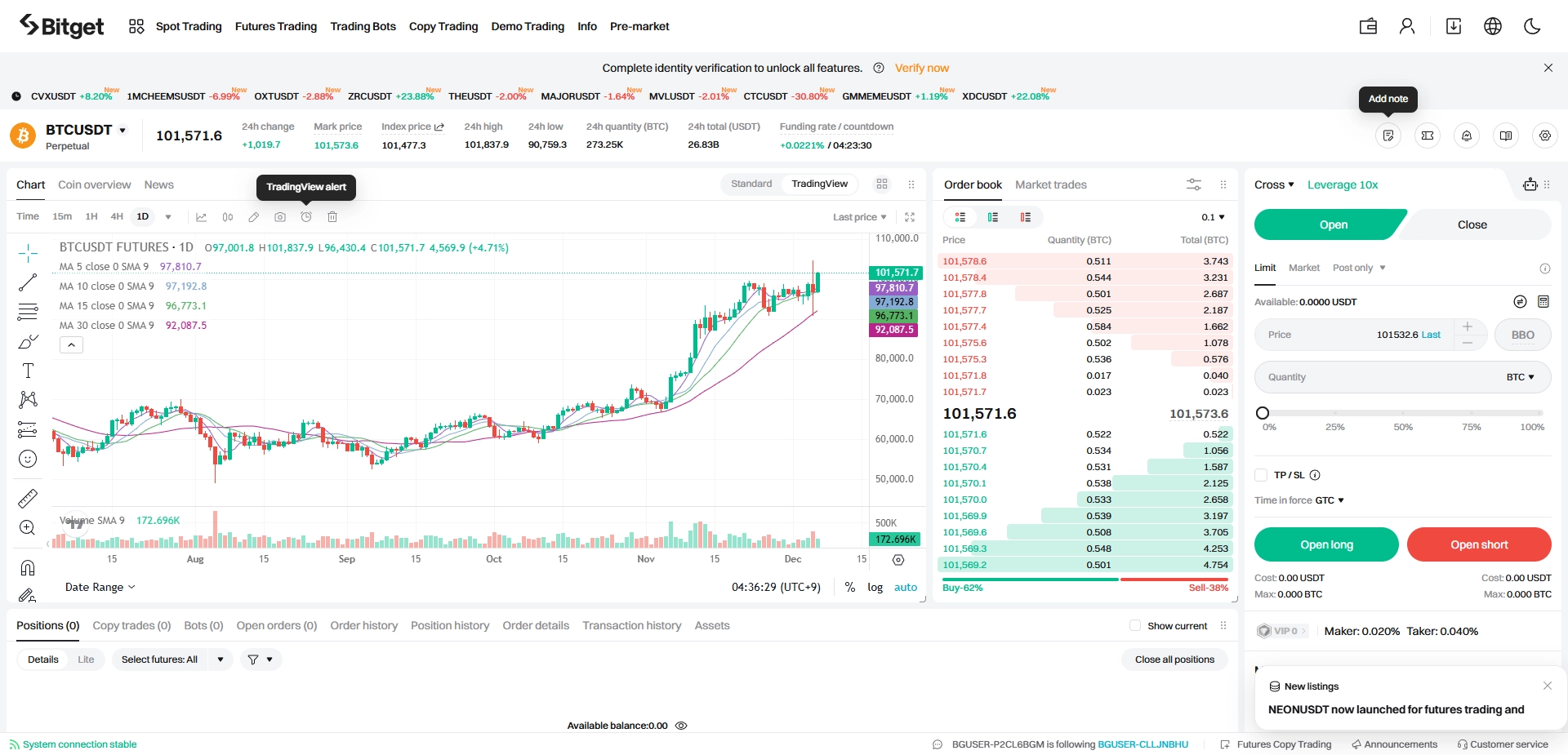The height and width of the screenshot is (755, 1568).
Task: Open trading settings gear icon
Action: [1545, 135]
